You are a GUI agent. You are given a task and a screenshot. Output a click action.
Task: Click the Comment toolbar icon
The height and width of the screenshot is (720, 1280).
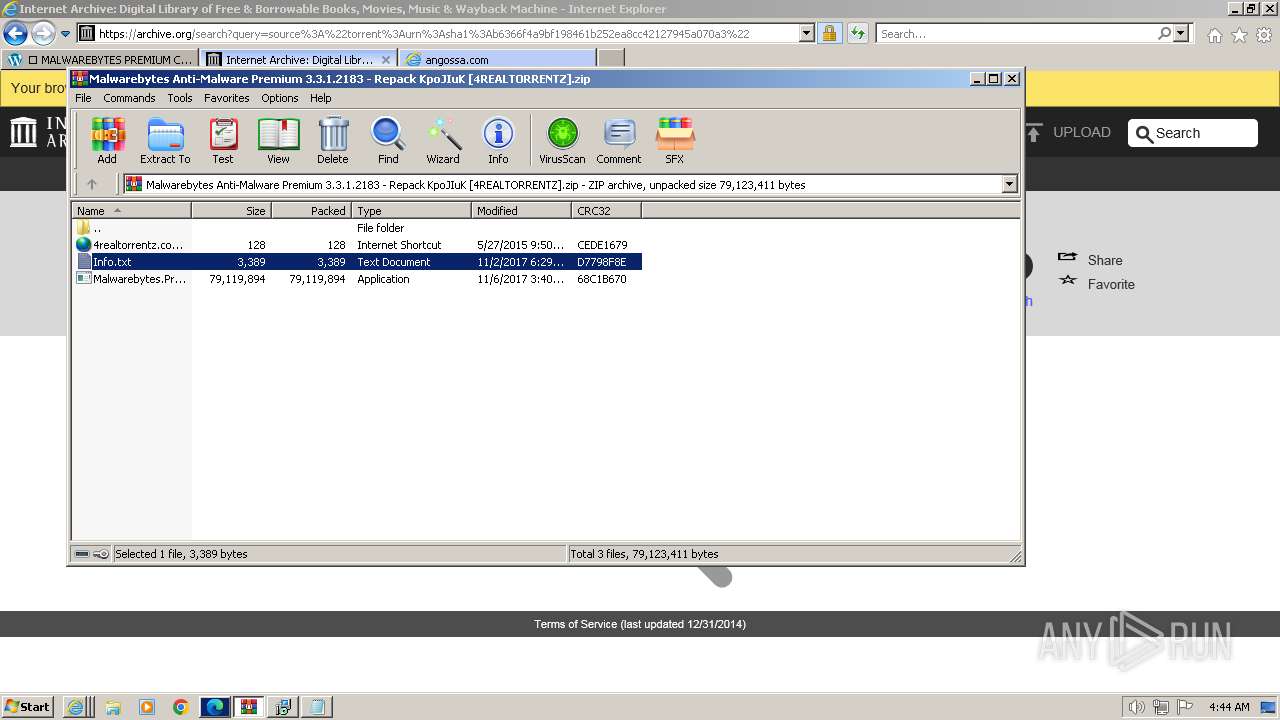click(x=619, y=140)
